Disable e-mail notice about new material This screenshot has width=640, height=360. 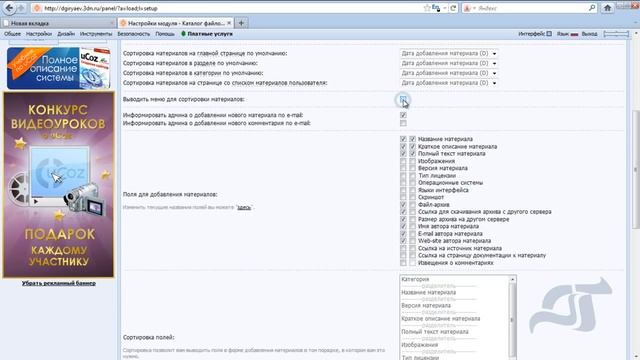coord(403,115)
